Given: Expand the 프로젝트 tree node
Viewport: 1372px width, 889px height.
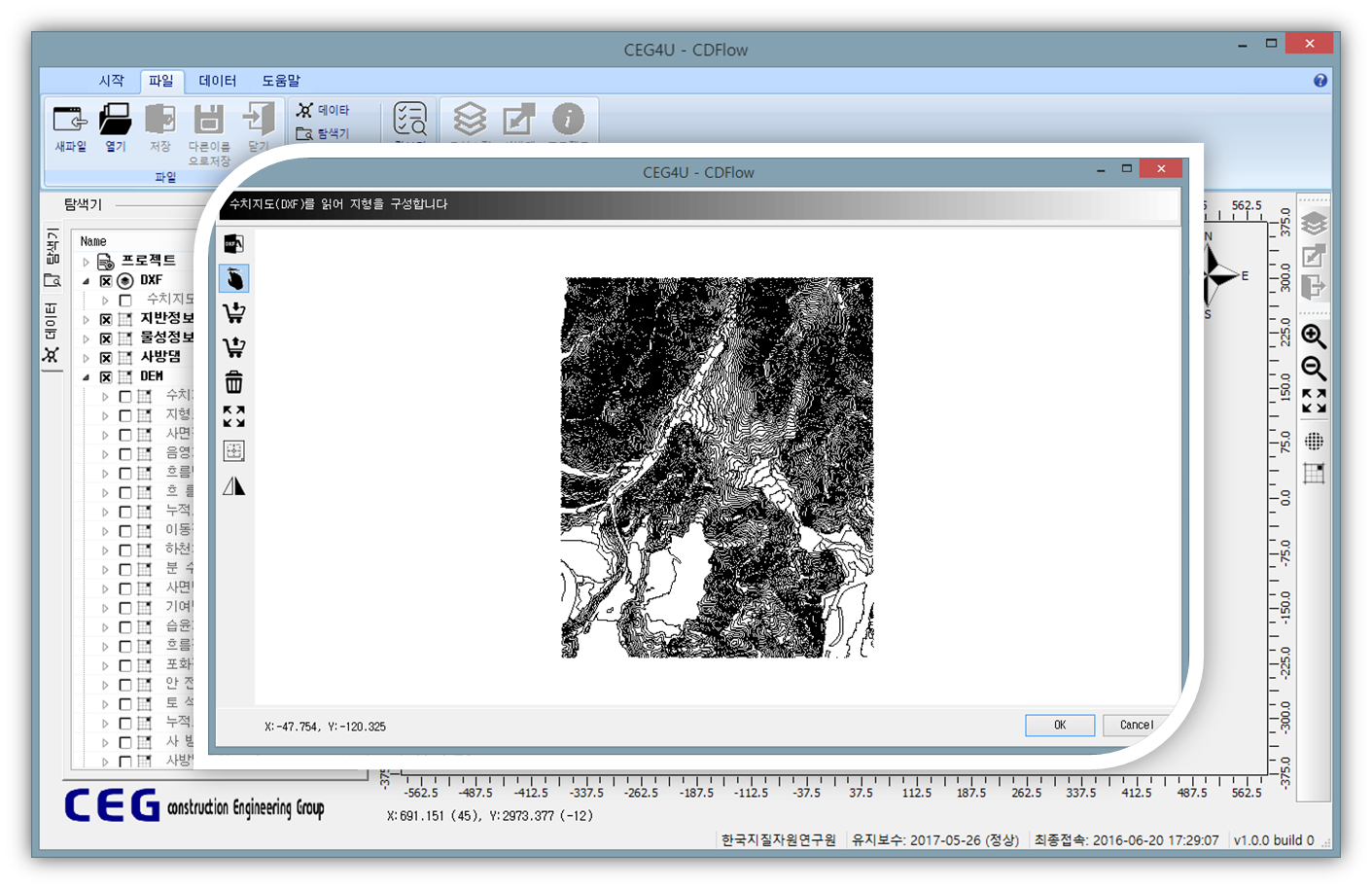Looking at the screenshot, I should [87, 262].
